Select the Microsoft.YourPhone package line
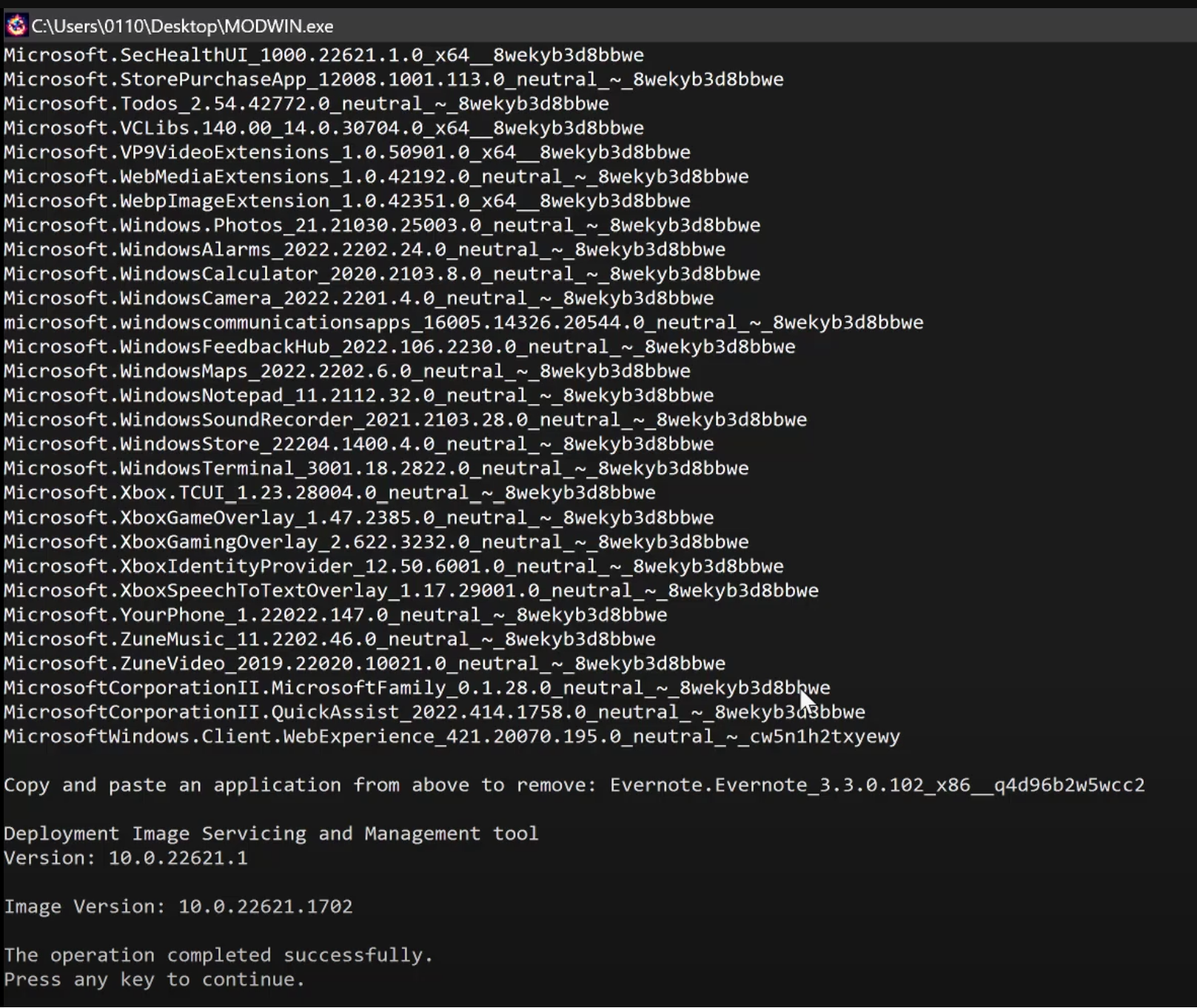This screenshot has height=1008, width=1197. [x=335, y=615]
